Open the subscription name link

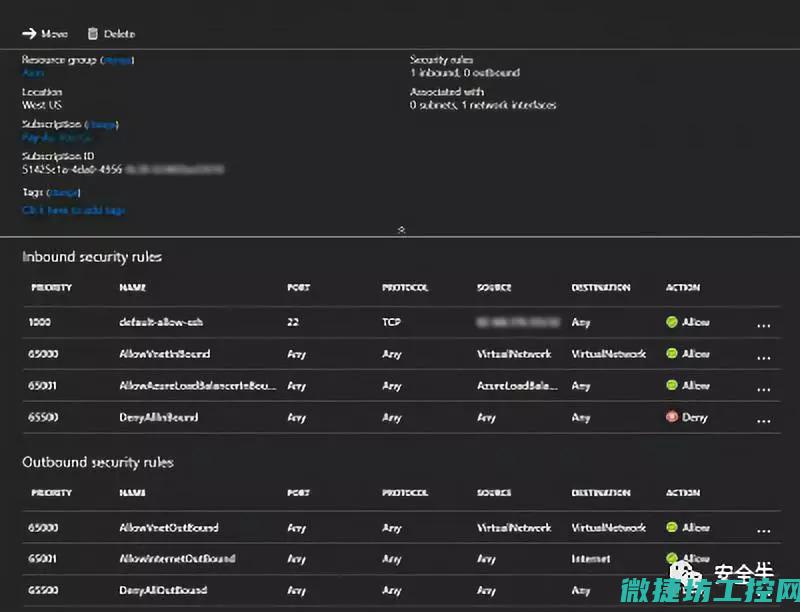point(57,138)
